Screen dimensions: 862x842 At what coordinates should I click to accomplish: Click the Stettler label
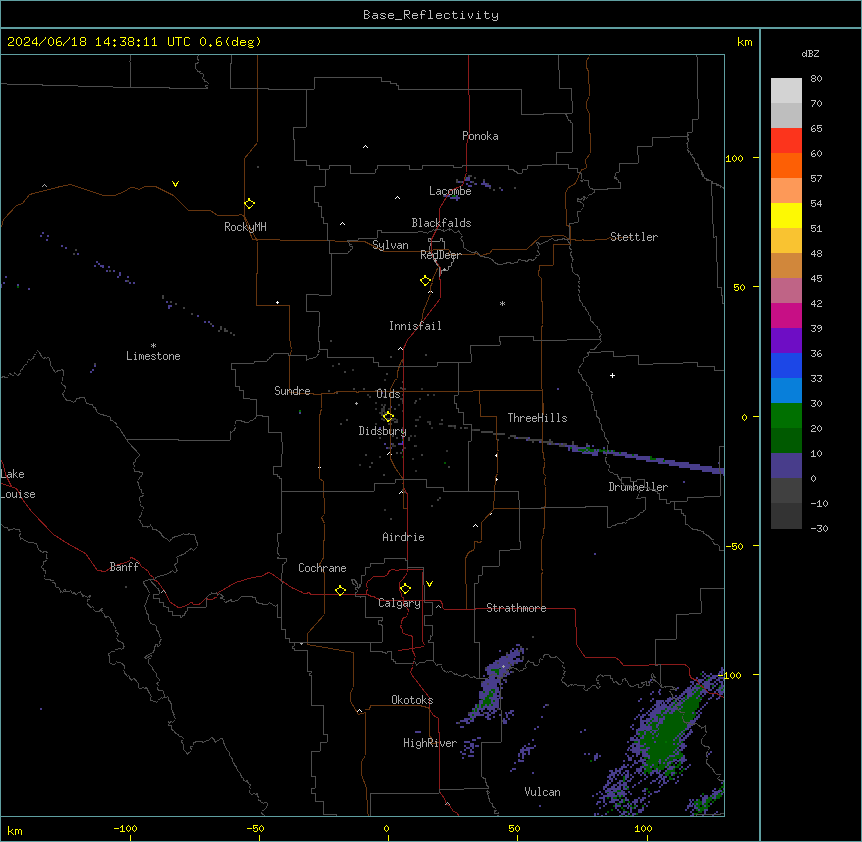tap(634, 237)
